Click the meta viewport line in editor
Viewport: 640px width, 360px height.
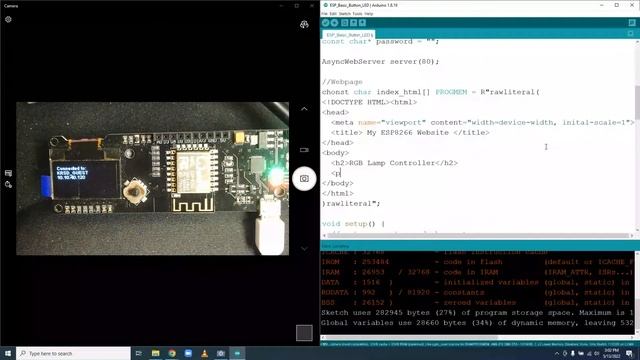tap(482, 122)
